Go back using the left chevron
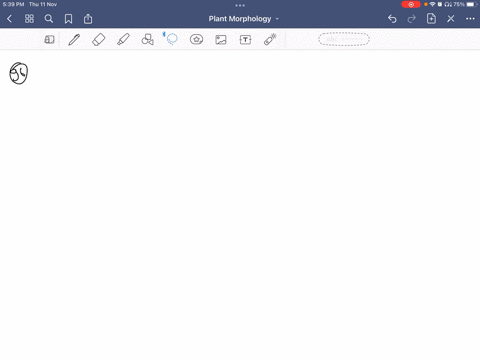 click(x=10, y=19)
